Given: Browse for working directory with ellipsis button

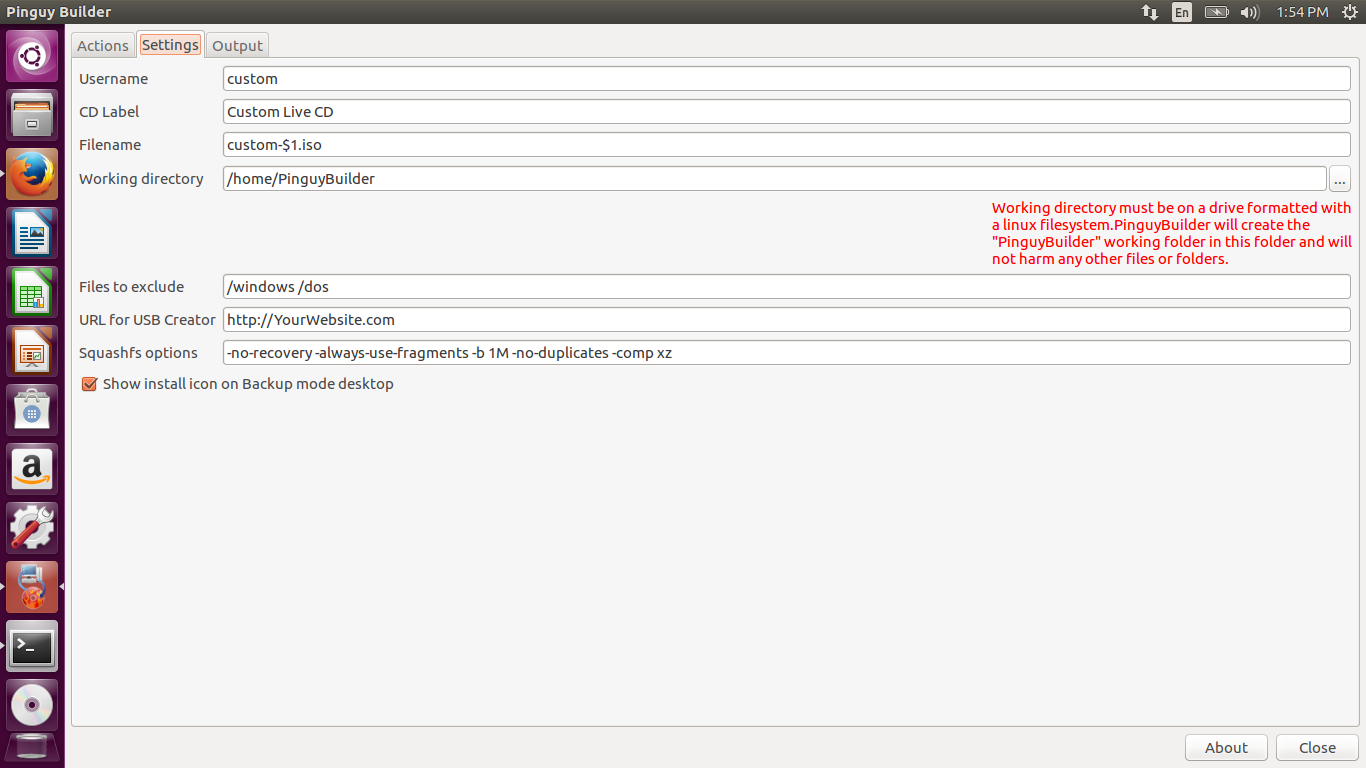Looking at the screenshot, I should tap(1339, 179).
